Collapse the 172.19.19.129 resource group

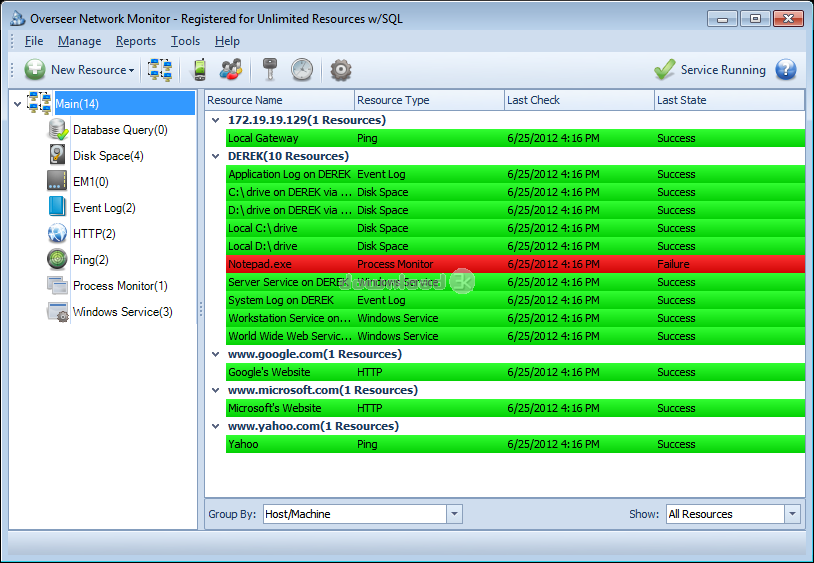click(x=215, y=120)
